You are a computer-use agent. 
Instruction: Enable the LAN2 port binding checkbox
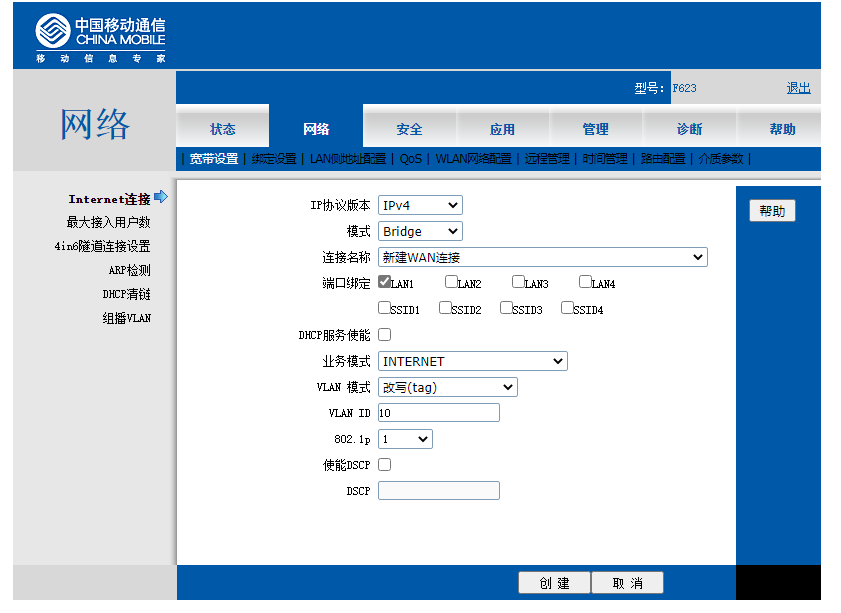[452, 283]
